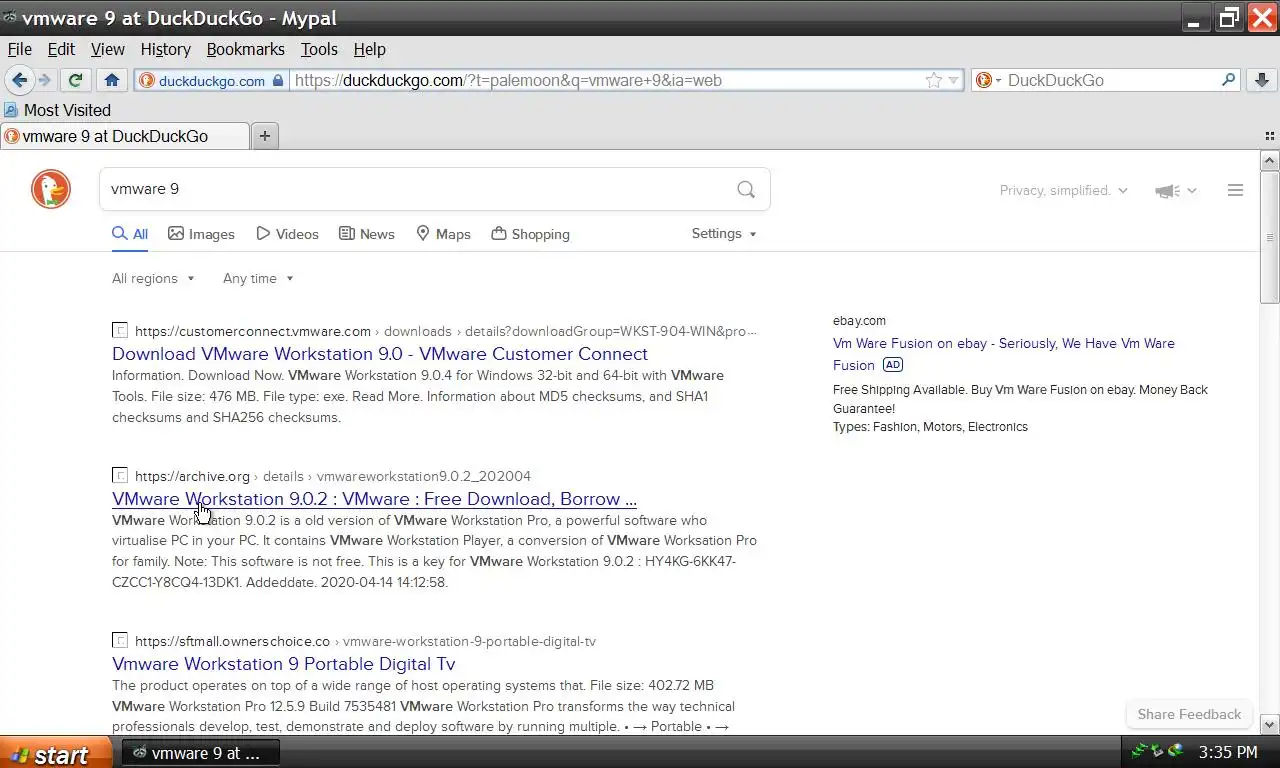This screenshot has height=768, width=1280.
Task: Go back with the browser back arrow
Action: 19,80
